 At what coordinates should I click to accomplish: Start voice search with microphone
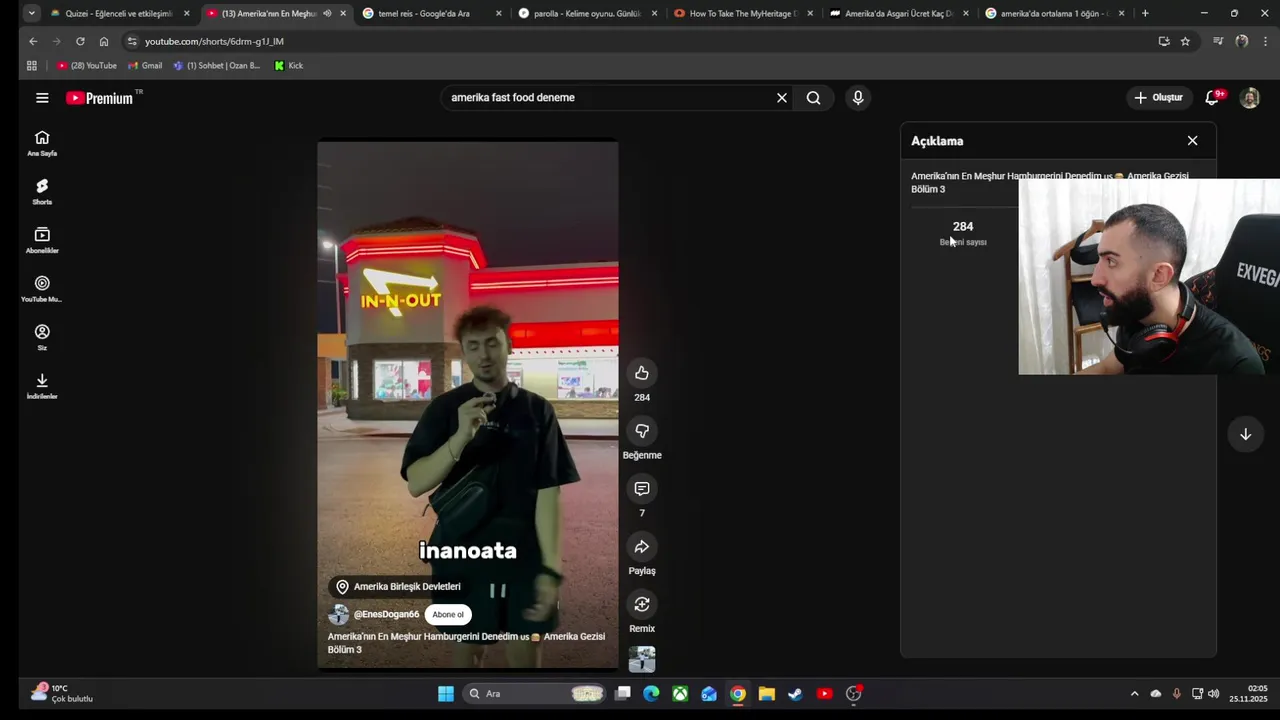[x=857, y=98]
